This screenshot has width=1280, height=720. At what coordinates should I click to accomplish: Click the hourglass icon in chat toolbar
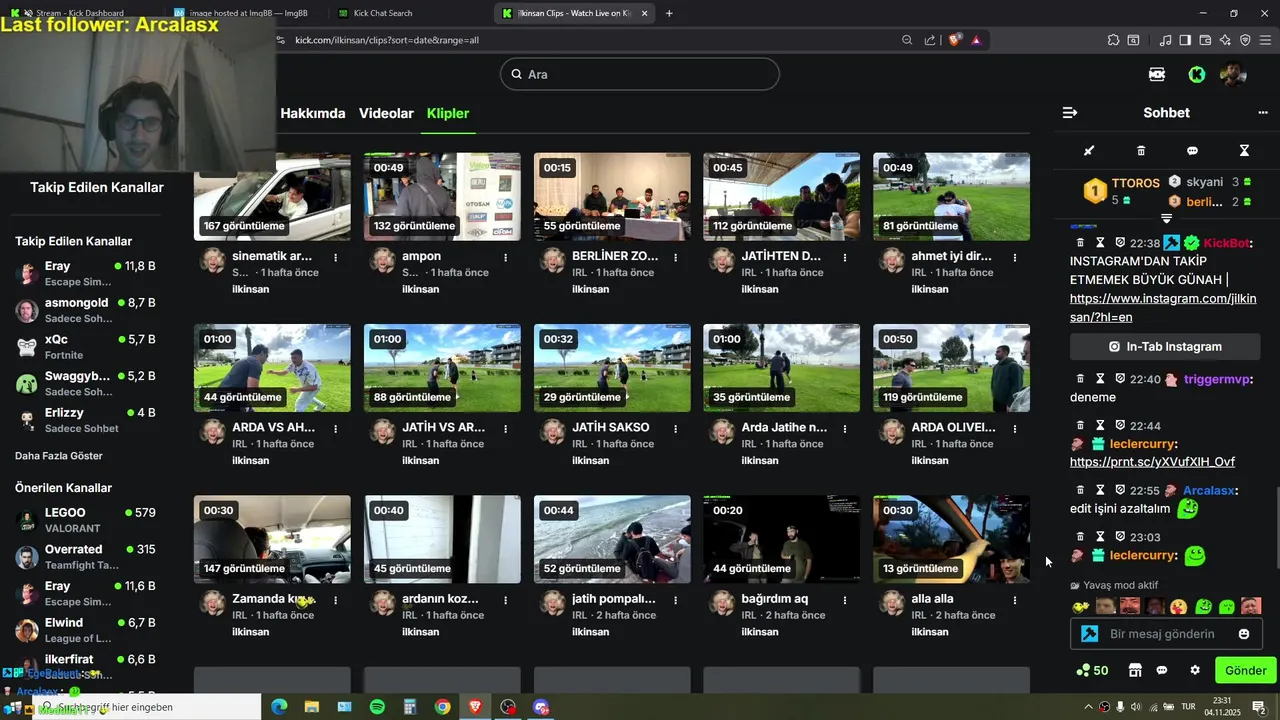click(x=1244, y=151)
